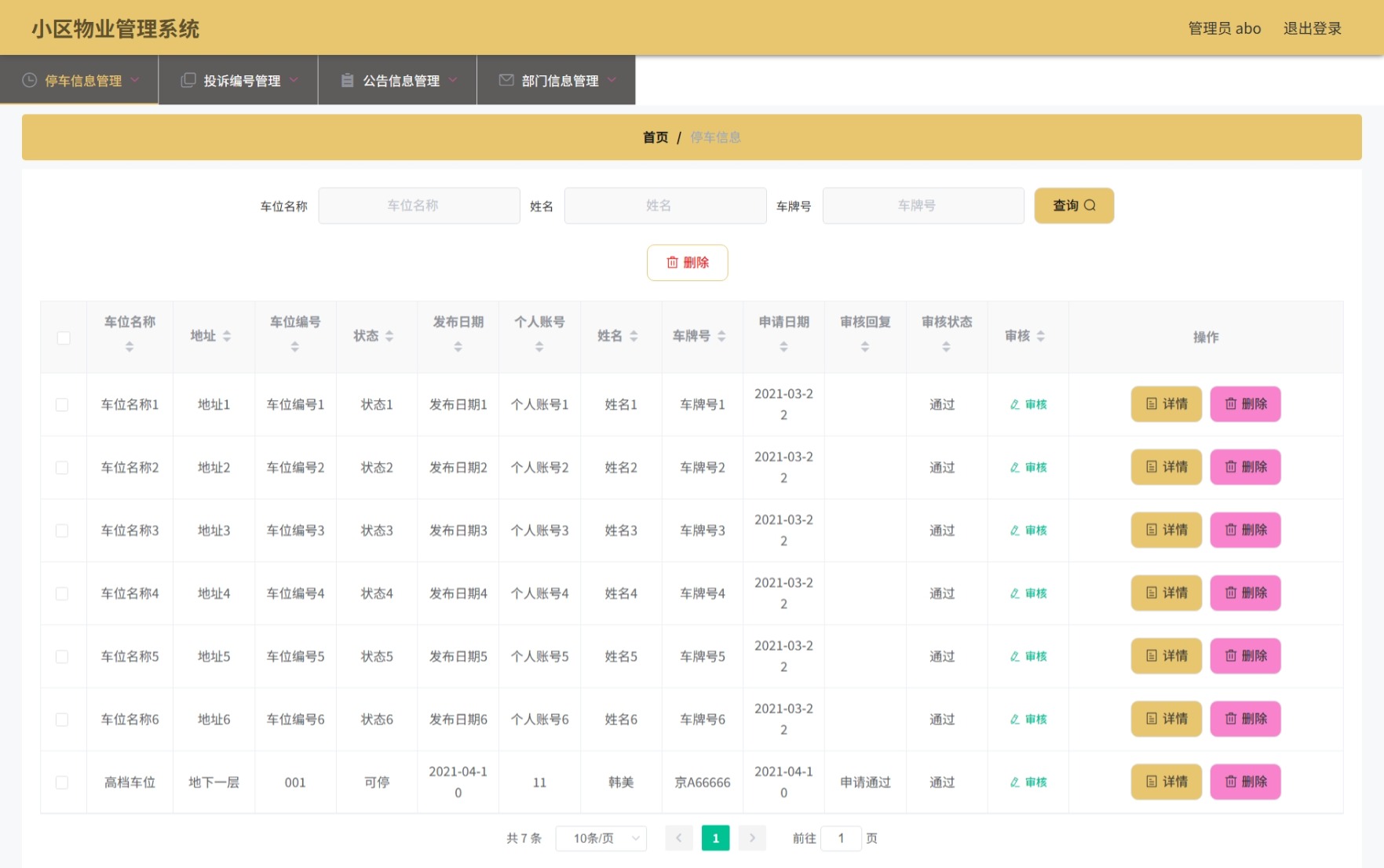This screenshot has width=1384, height=868.
Task: Open 详情 for 车位名称3 row
Action: pos(1167,530)
